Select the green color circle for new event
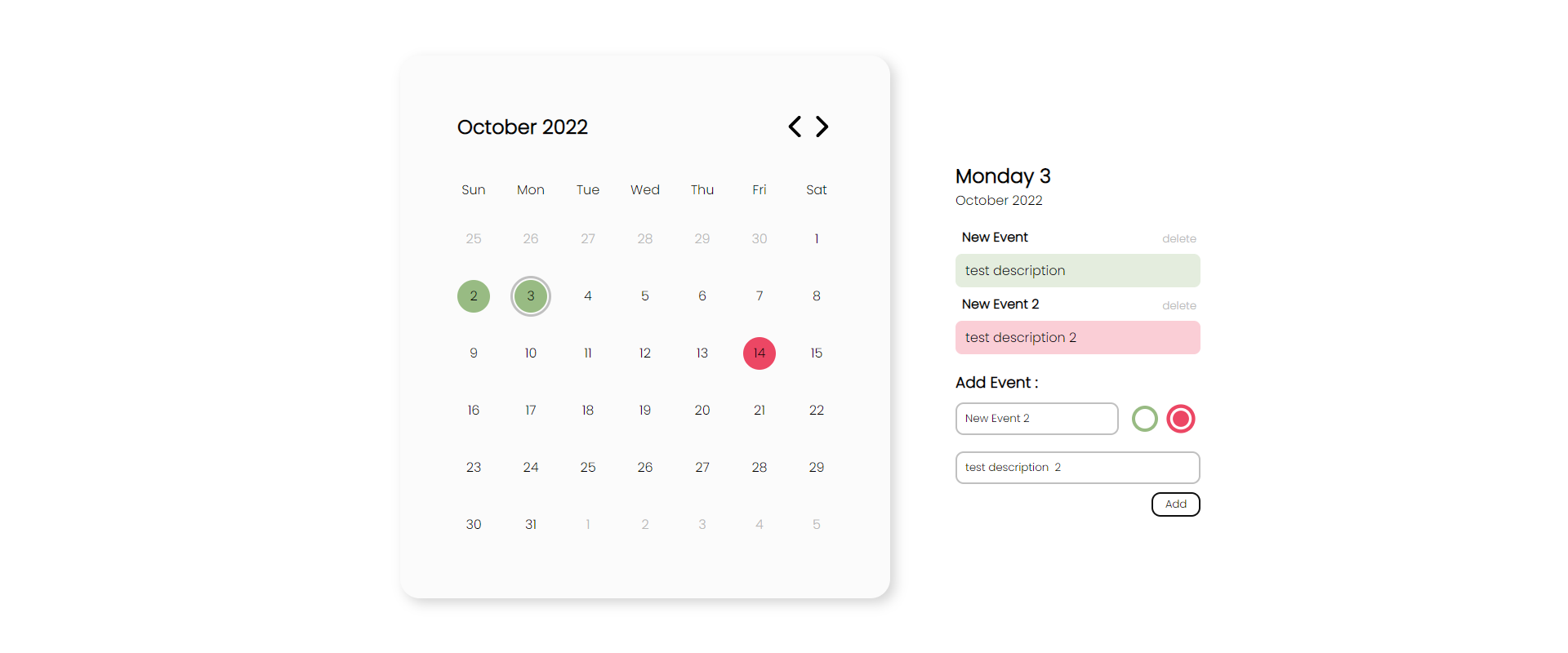Viewport: 1568px width, 653px height. pyautogui.click(x=1144, y=418)
